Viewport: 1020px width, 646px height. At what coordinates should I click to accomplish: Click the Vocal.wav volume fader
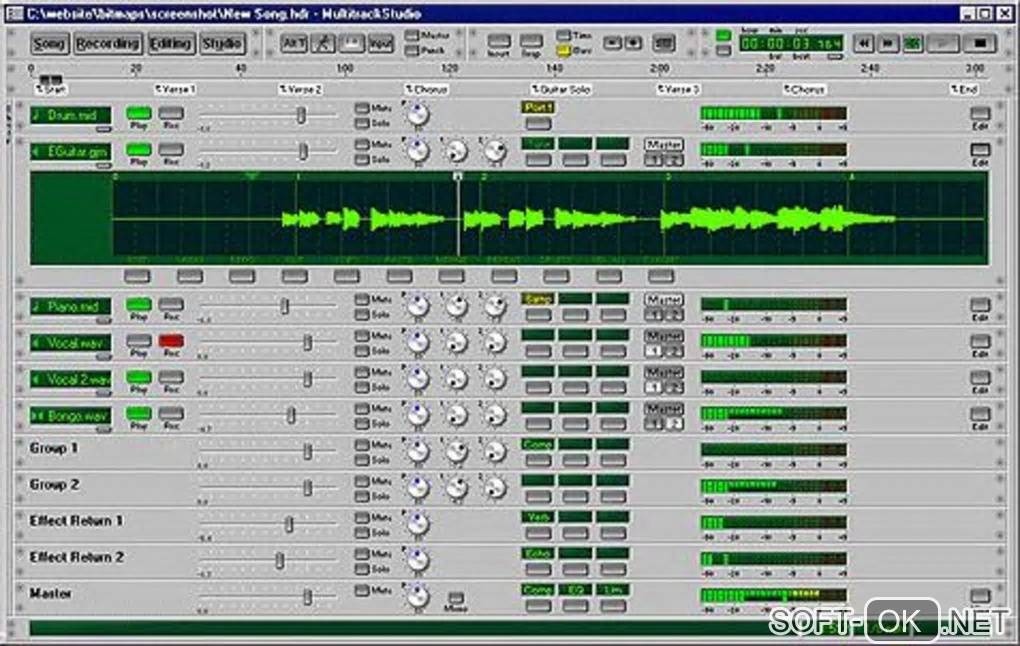(308, 342)
